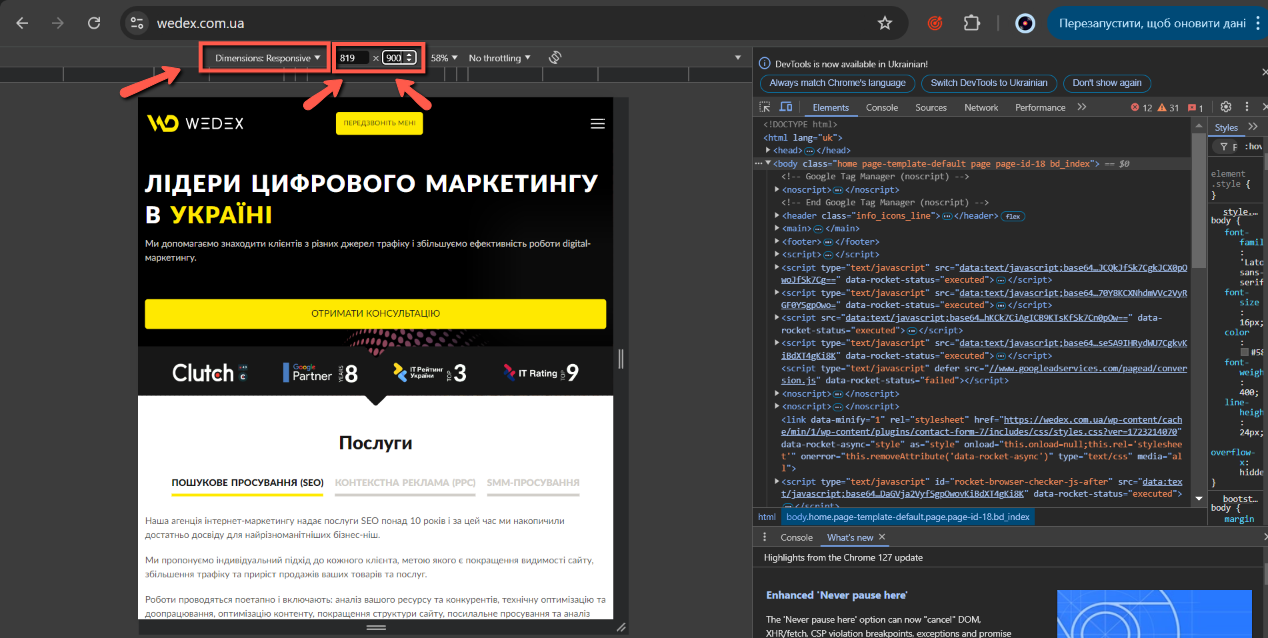Open the Network tab
The image size is (1268, 638).
click(981, 107)
